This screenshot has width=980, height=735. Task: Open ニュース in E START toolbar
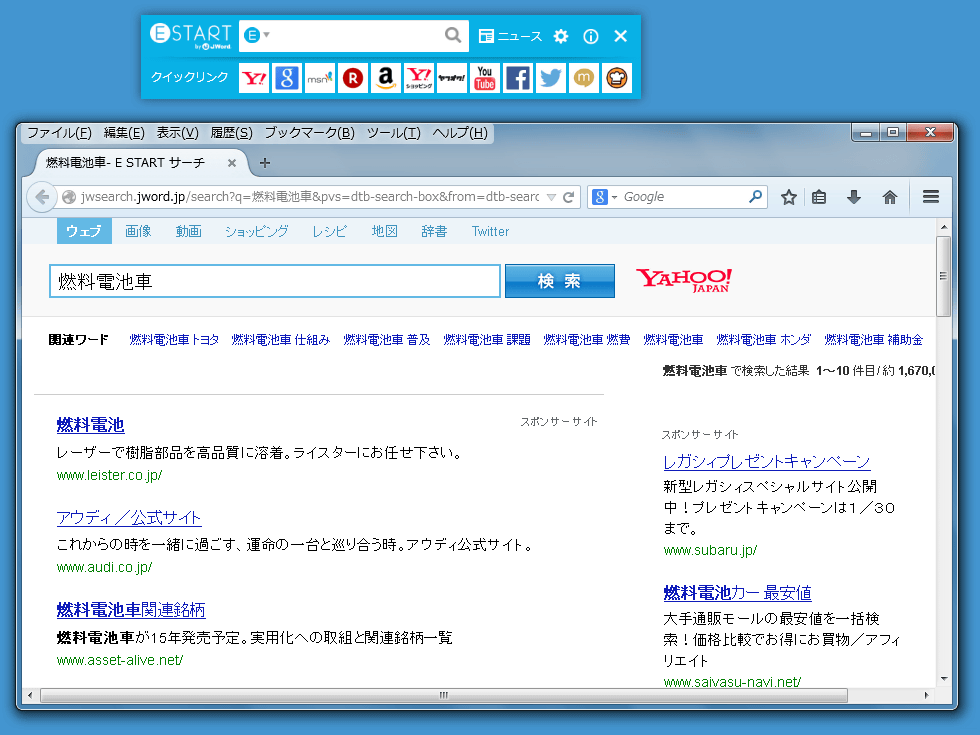point(510,36)
